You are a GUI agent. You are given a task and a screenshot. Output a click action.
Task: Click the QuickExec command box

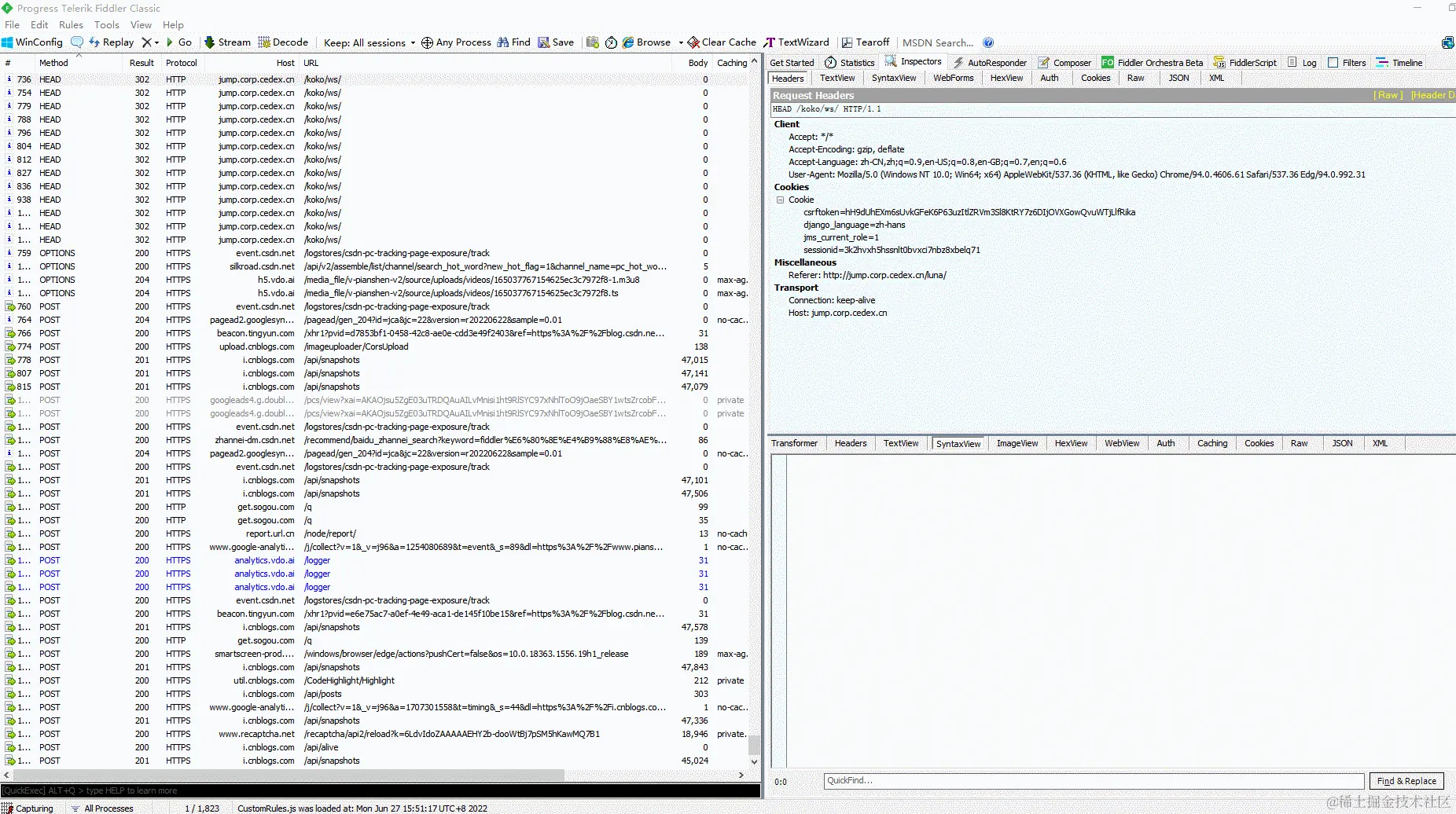tap(381, 790)
